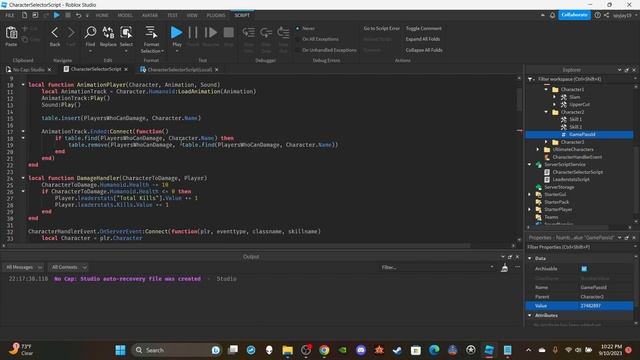
Task: Click the Windows Start button
Action: (120, 350)
